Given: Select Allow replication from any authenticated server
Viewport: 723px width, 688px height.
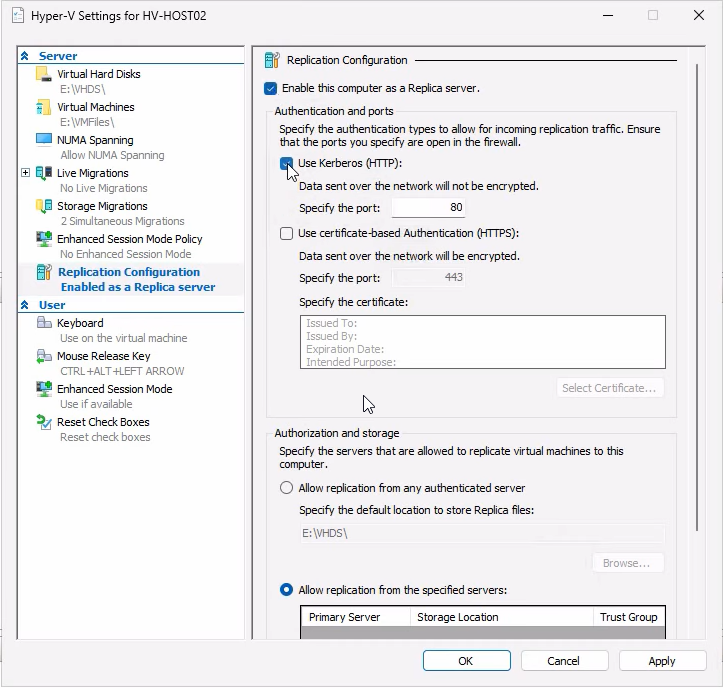Looking at the screenshot, I should [286, 488].
